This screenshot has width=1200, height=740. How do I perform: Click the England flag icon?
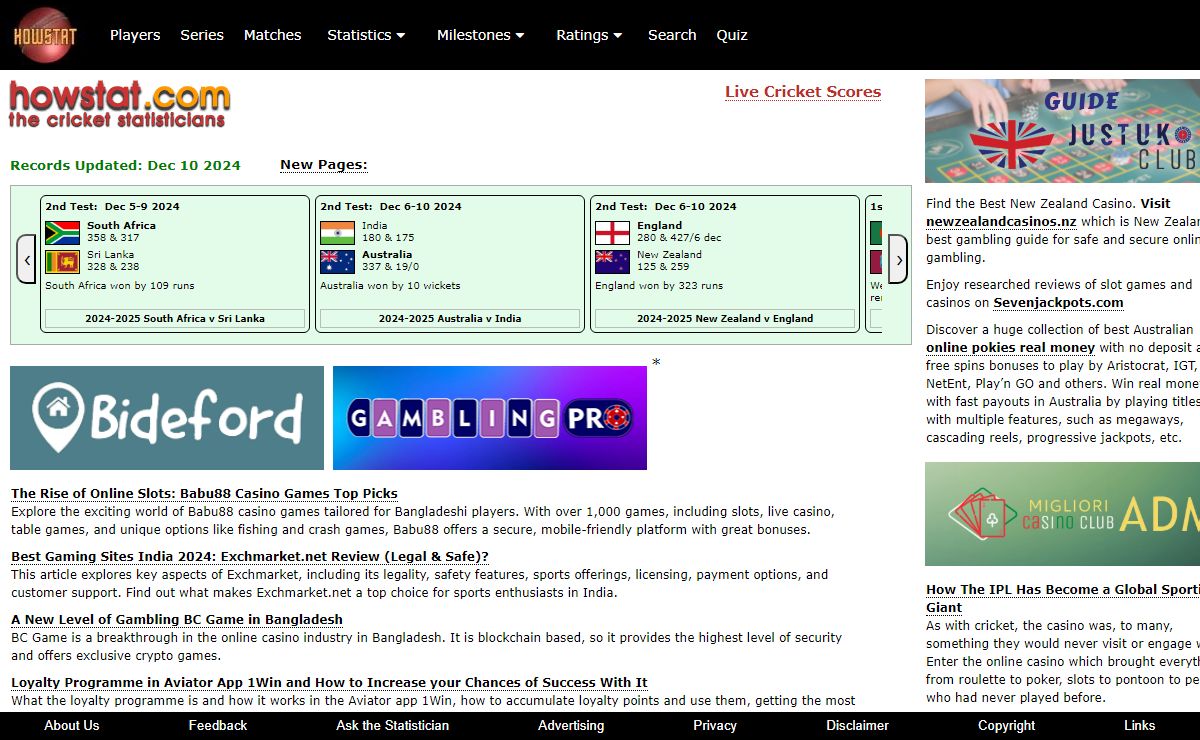tap(612, 233)
